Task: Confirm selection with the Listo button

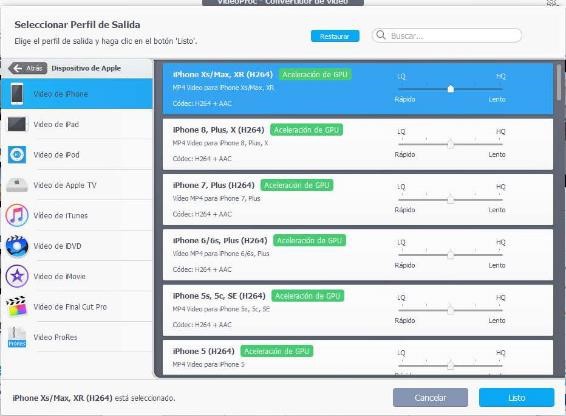Action: (x=517, y=398)
